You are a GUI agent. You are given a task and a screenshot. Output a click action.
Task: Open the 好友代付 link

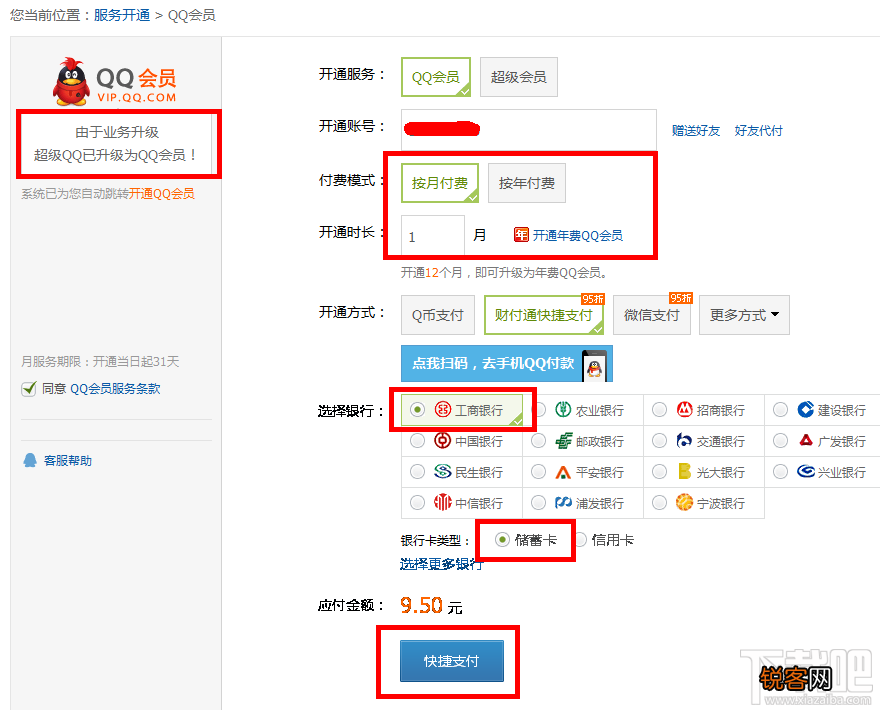[x=758, y=131]
